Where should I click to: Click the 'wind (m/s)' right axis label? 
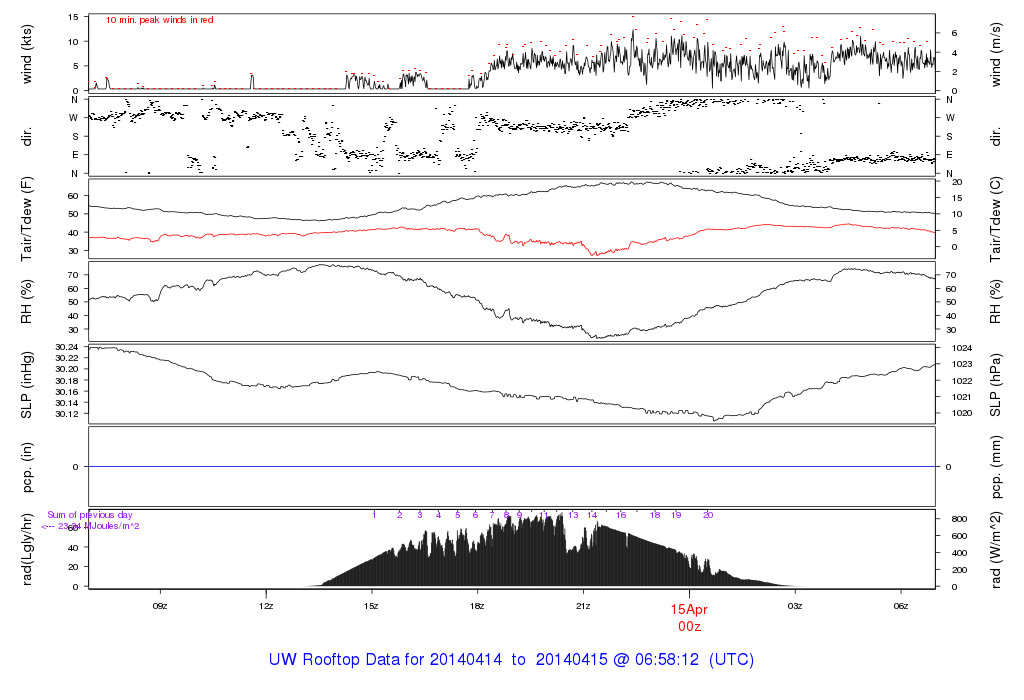coord(996,52)
